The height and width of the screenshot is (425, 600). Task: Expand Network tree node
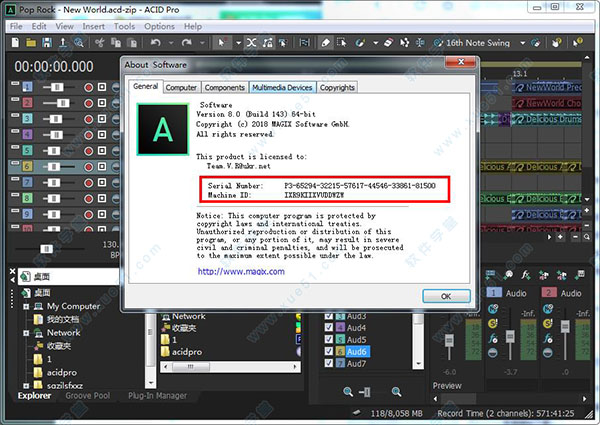pyautogui.click(x=26, y=333)
